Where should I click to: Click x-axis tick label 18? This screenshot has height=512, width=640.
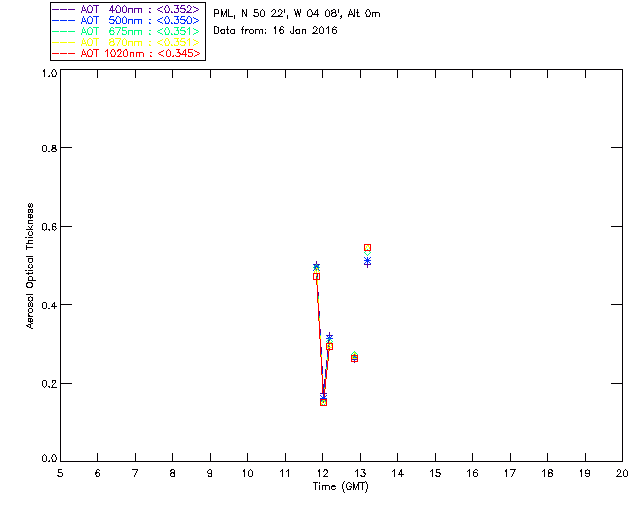point(548,473)
